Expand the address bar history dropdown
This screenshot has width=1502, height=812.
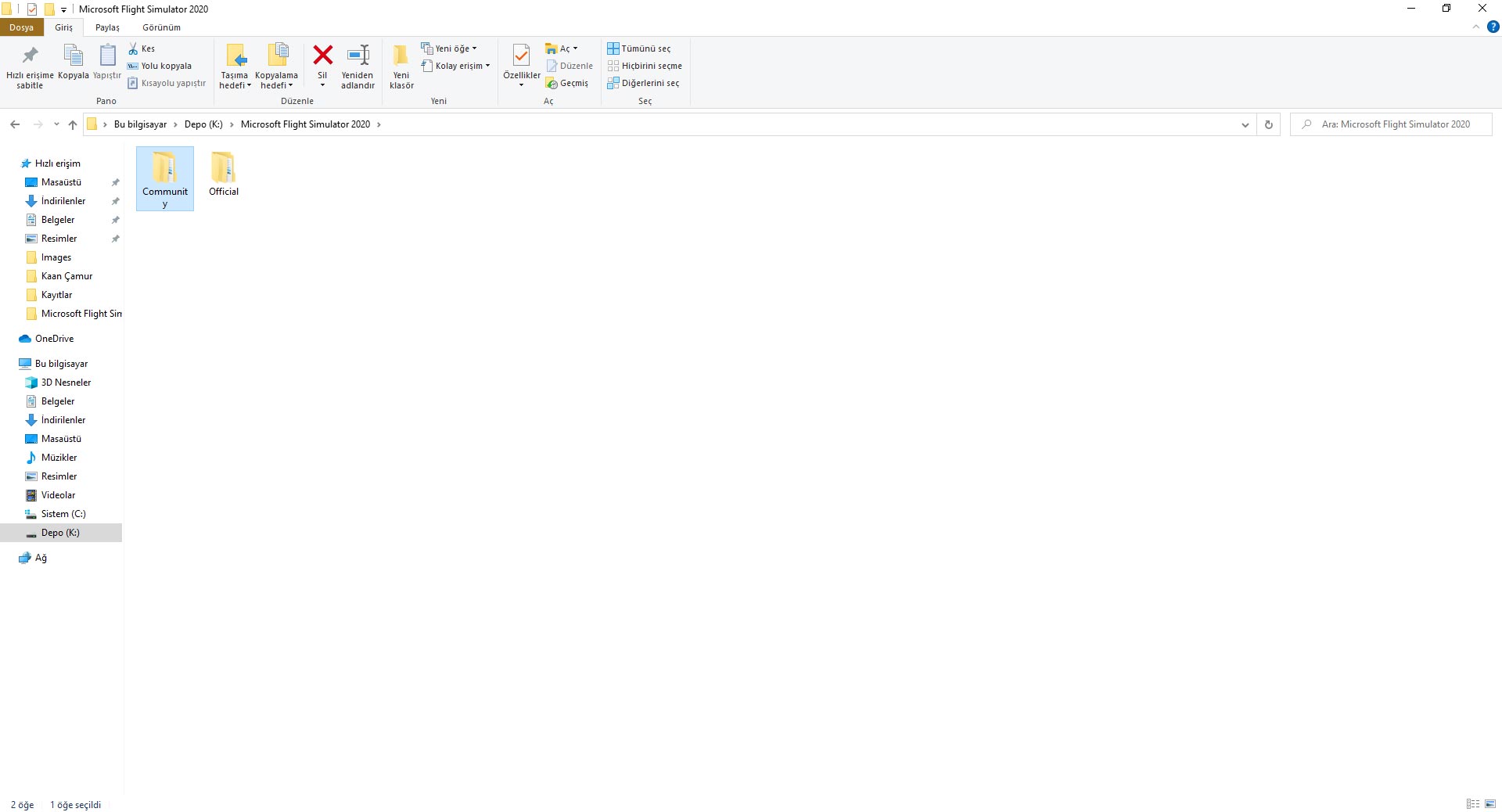coord(1245,124)
